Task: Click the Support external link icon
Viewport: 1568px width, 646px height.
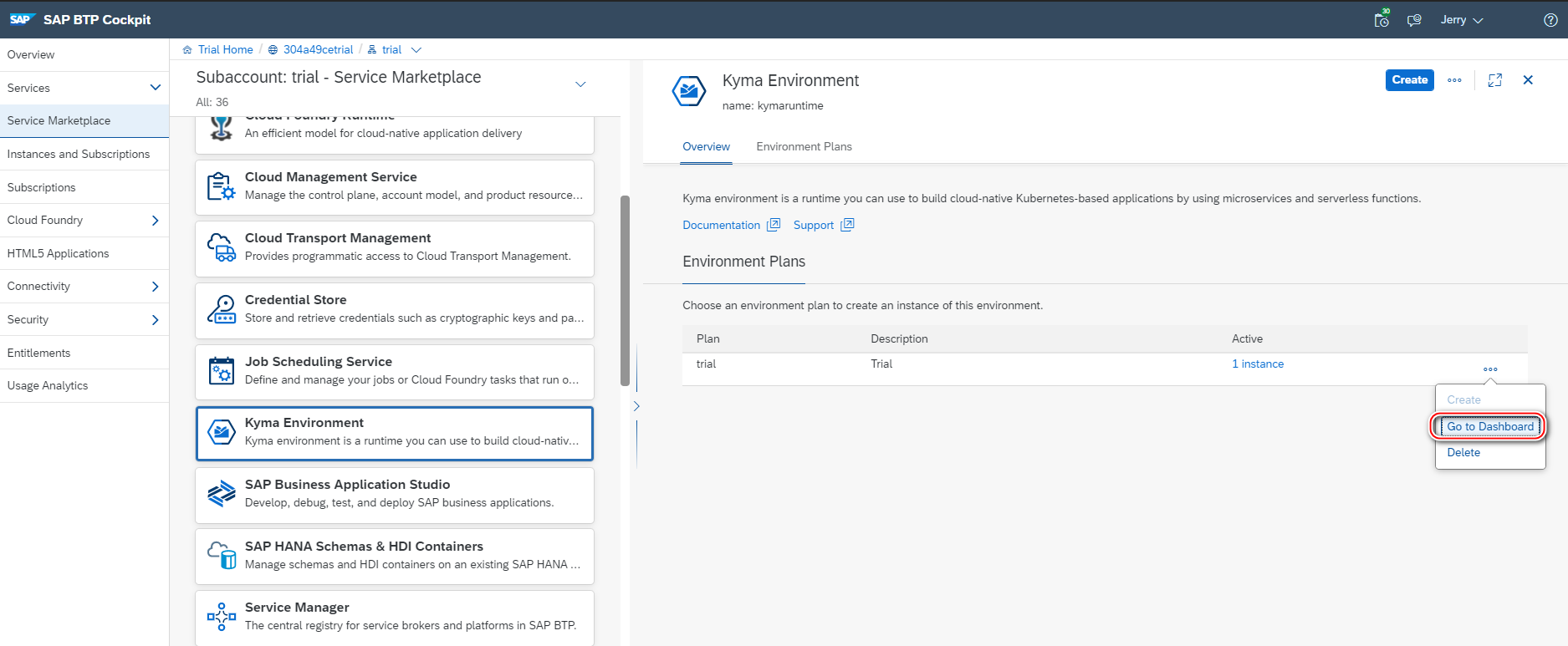Action: [847, 225]
